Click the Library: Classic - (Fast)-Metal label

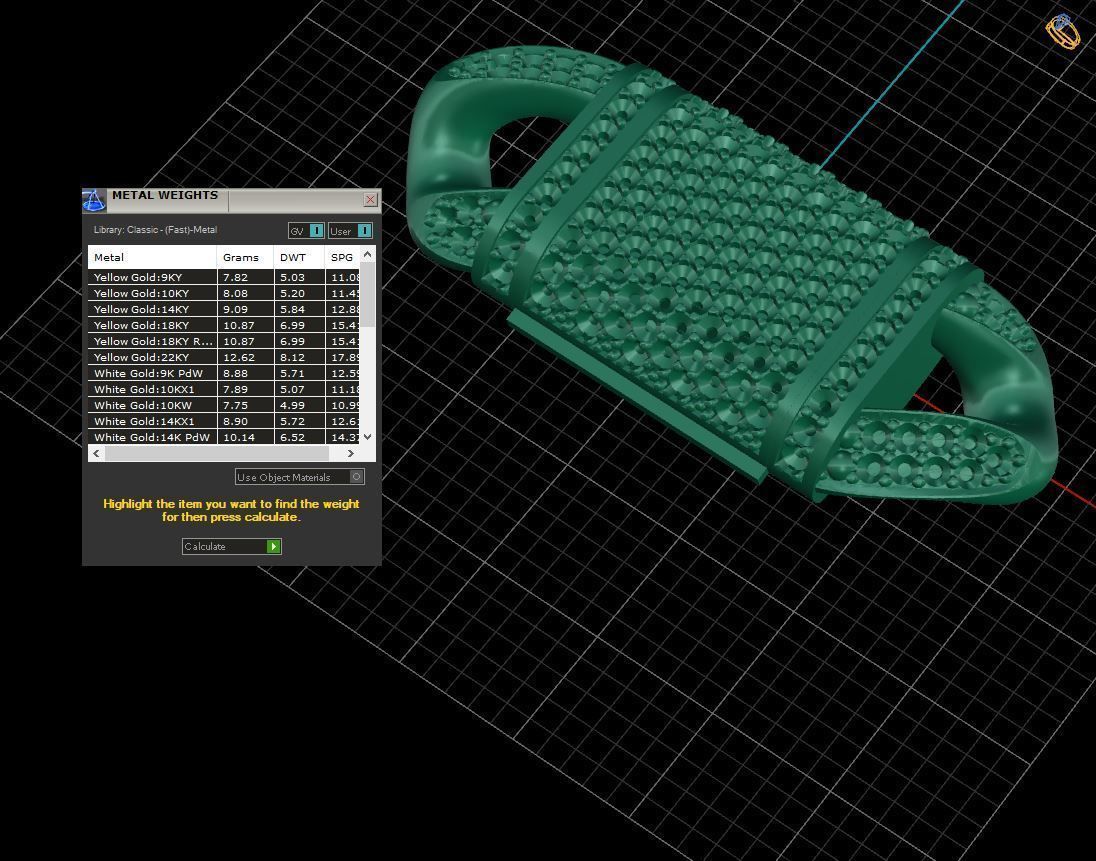[155, 230]
